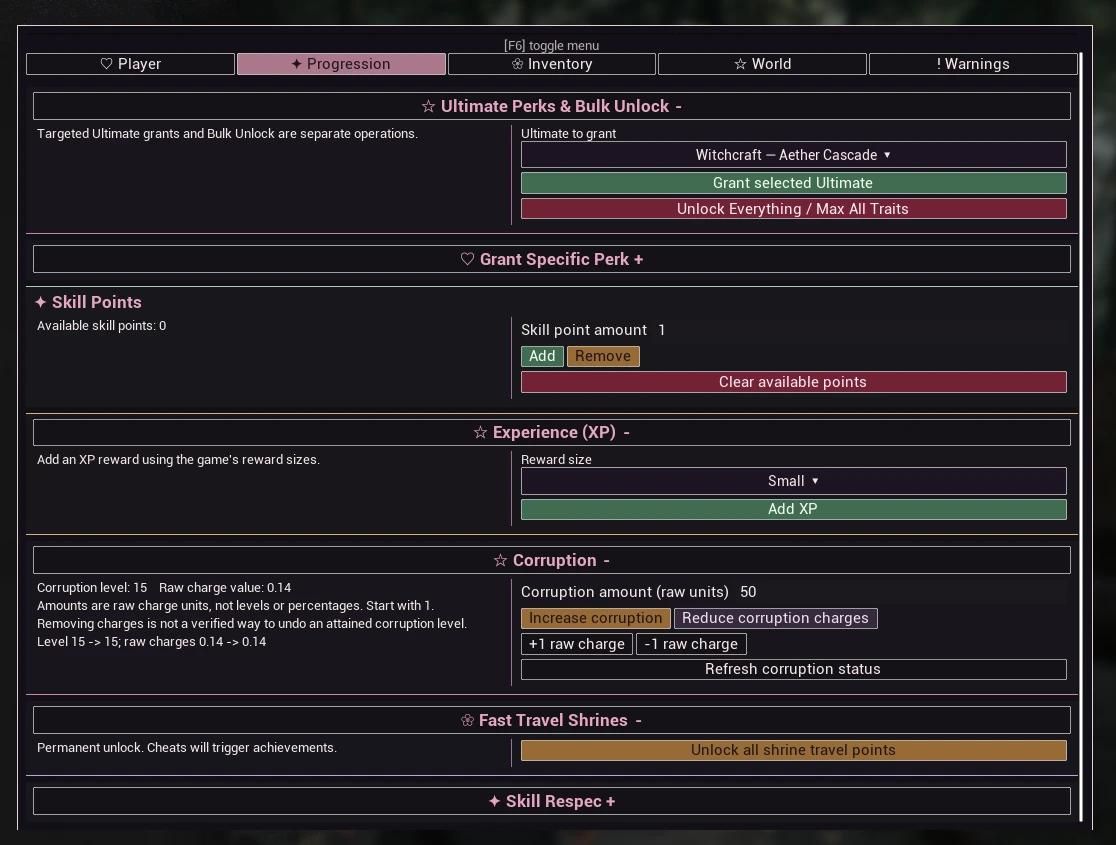This screenshot has width=1116, height=845.
Task: Click the 'Raw charge value: 0.14' text
Action: [x=225, y=588]
